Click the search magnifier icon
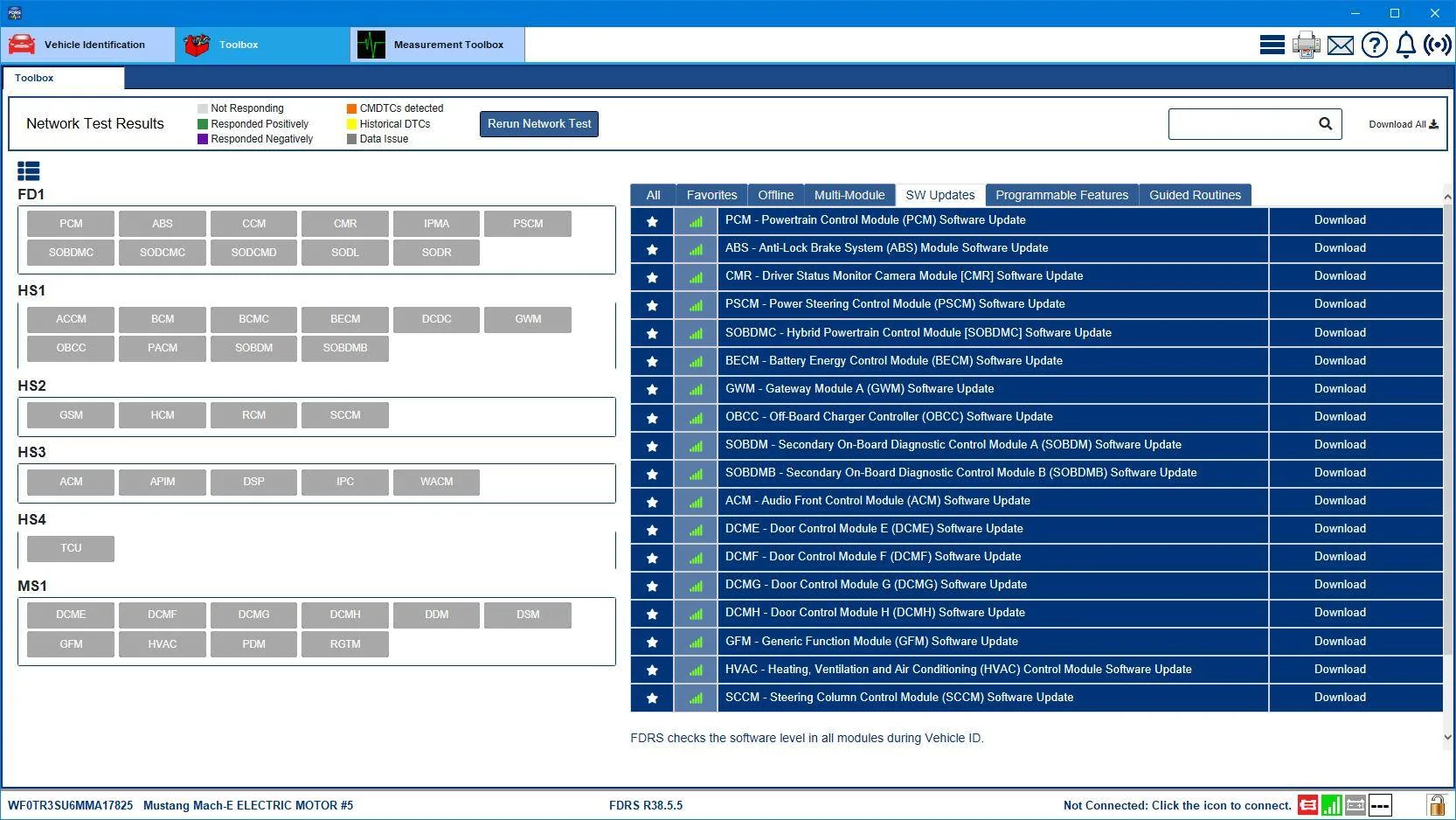Image resolution: width=1456 pixels, height=820 pixels. (x=1325, y=124)
